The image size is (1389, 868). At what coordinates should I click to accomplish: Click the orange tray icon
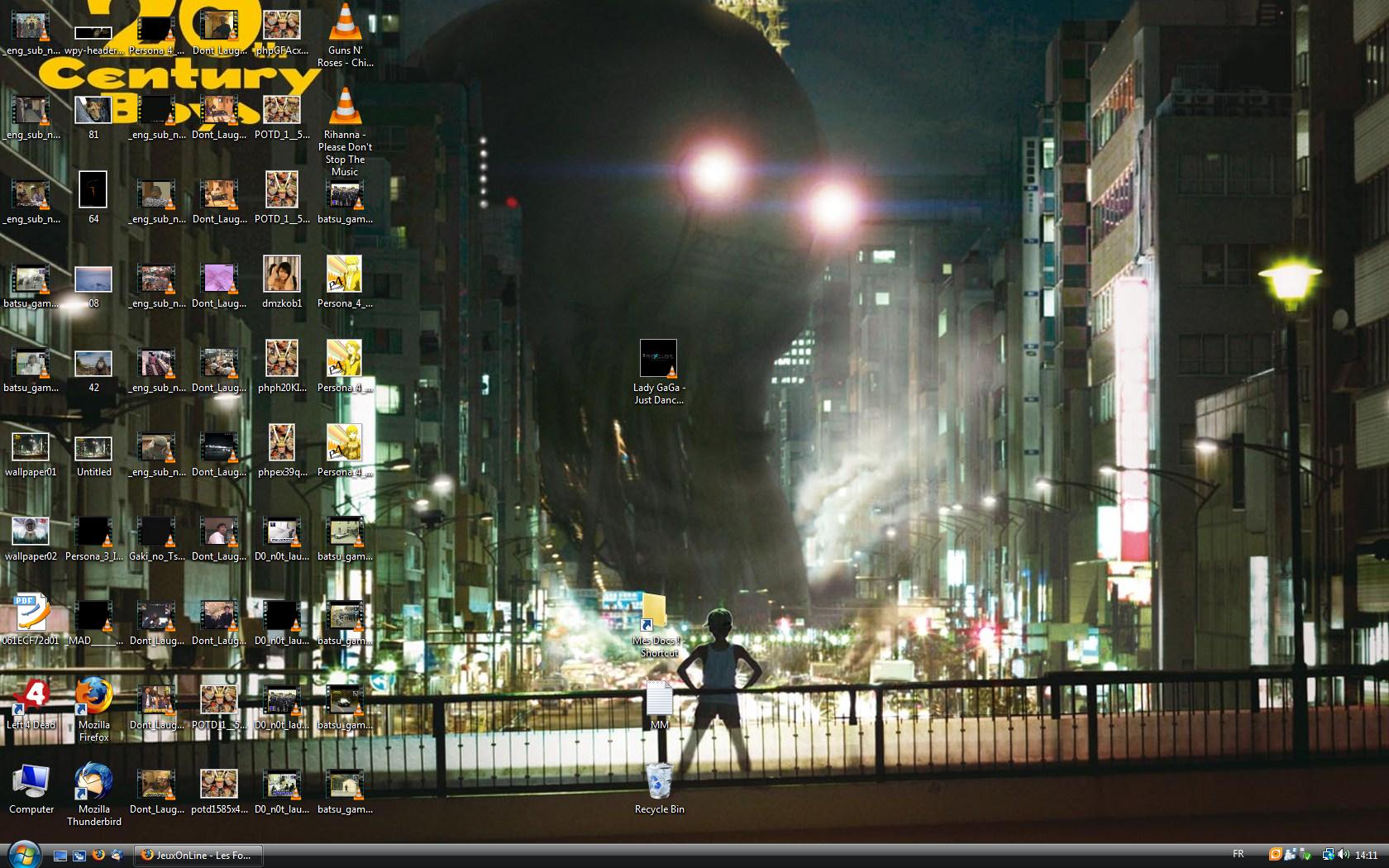[x=1276, y=855]
